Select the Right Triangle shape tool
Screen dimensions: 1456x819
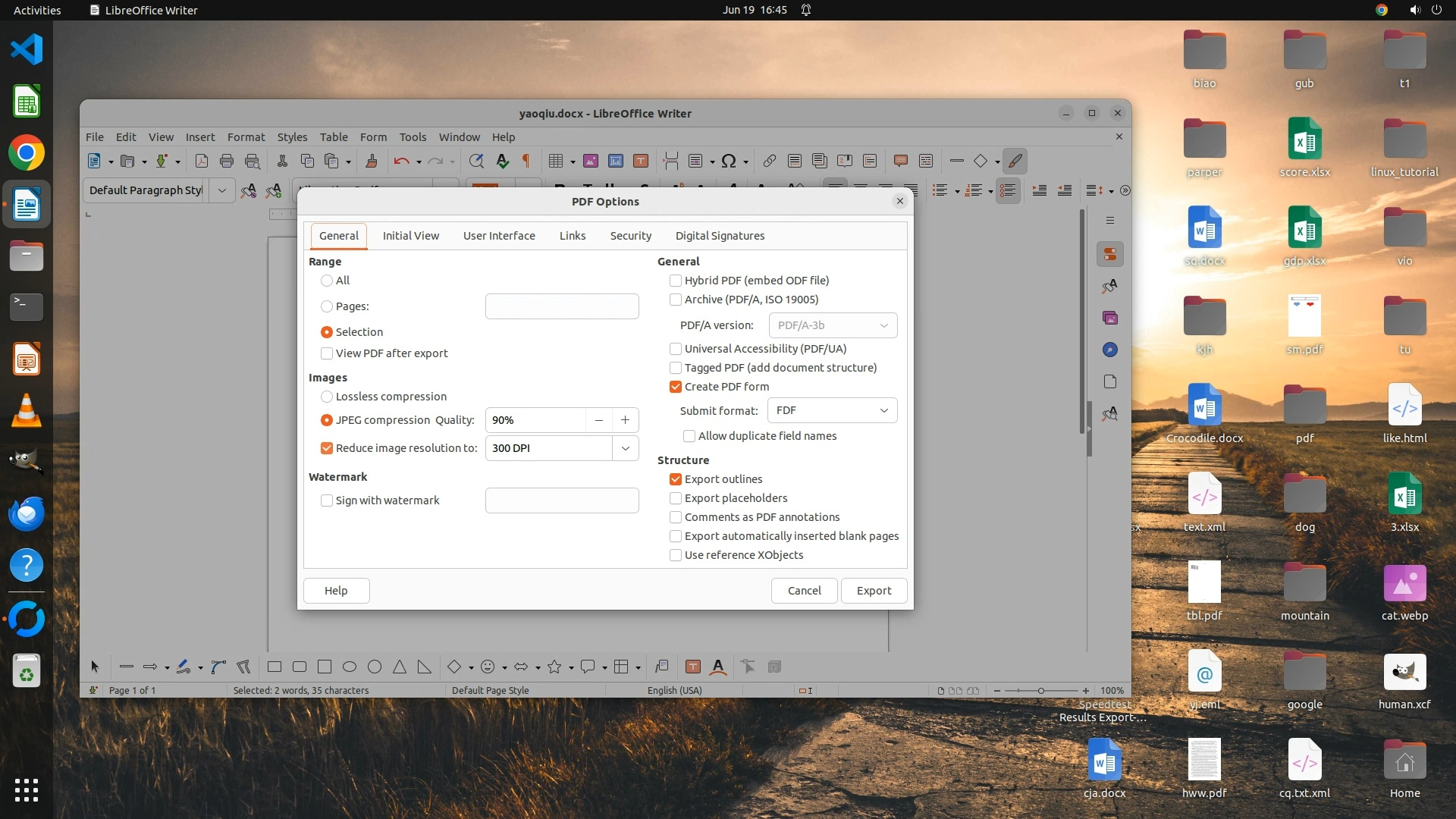pyautogui.click(x=424, y=667)
